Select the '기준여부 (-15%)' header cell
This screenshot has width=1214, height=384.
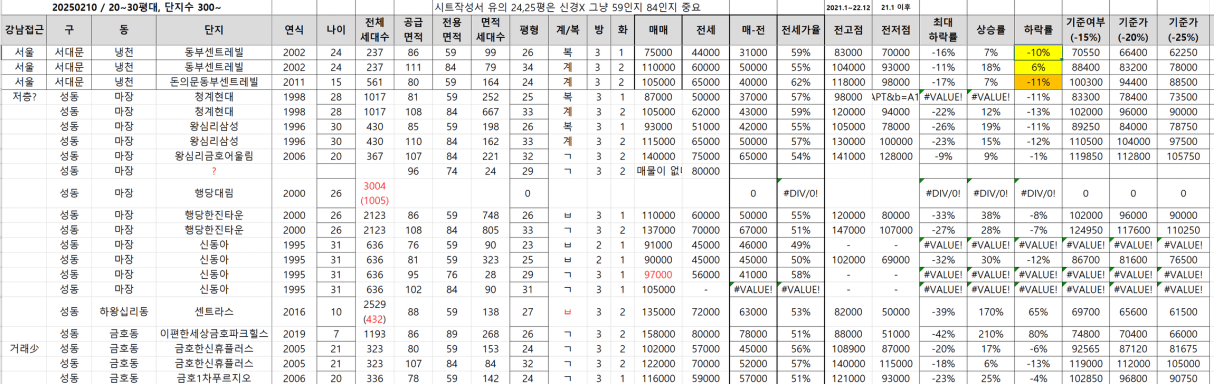pyautogui.click(x=1085, y=29)
